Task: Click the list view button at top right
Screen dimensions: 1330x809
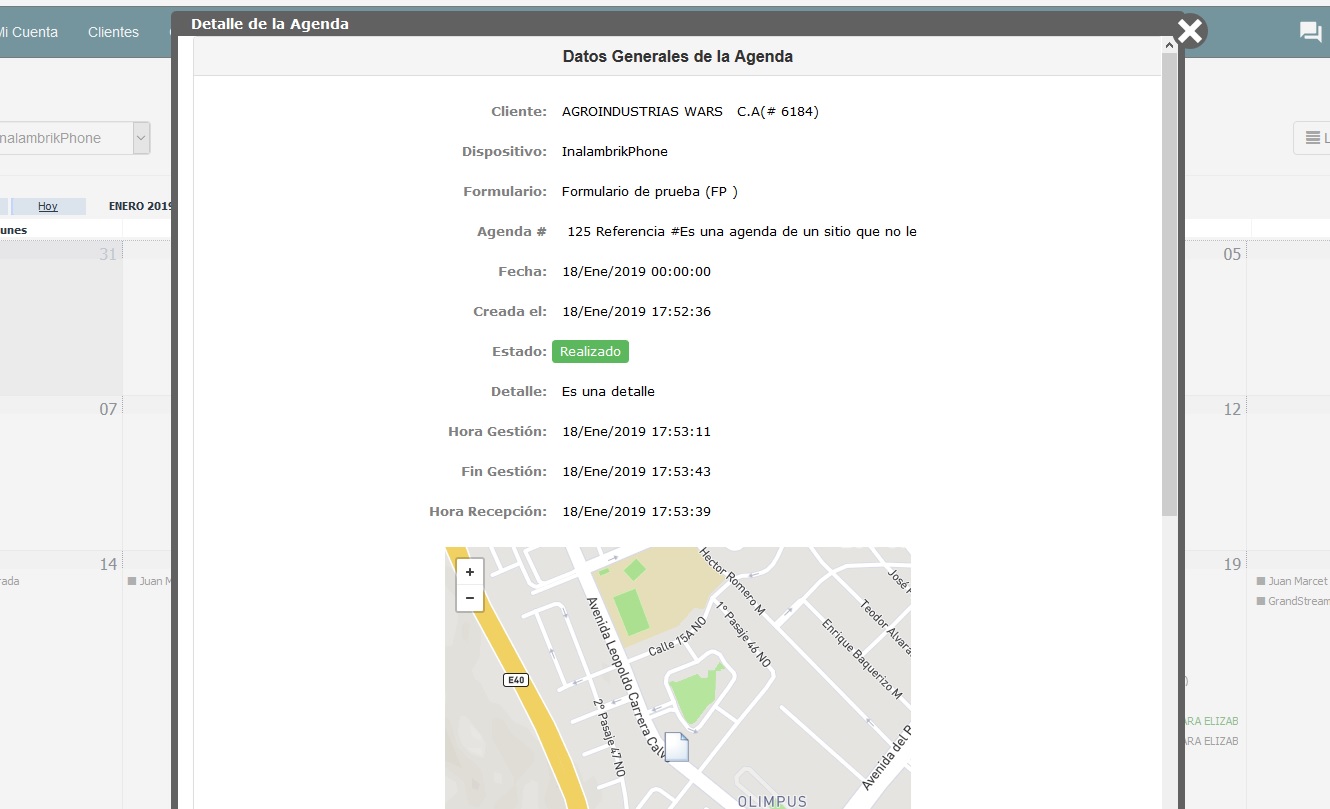Action: 1312,138
